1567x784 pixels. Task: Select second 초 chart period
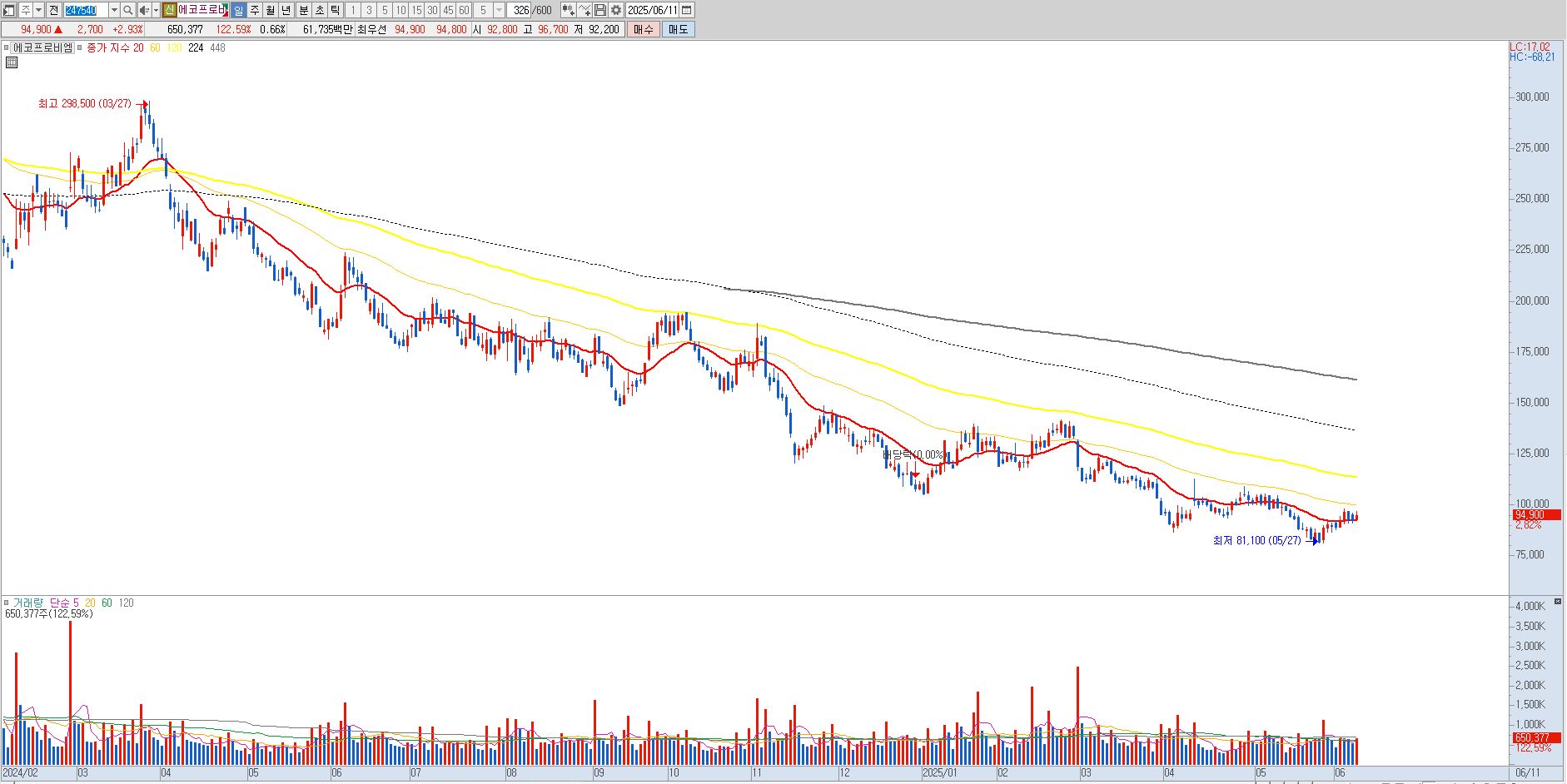pos(319,10)
